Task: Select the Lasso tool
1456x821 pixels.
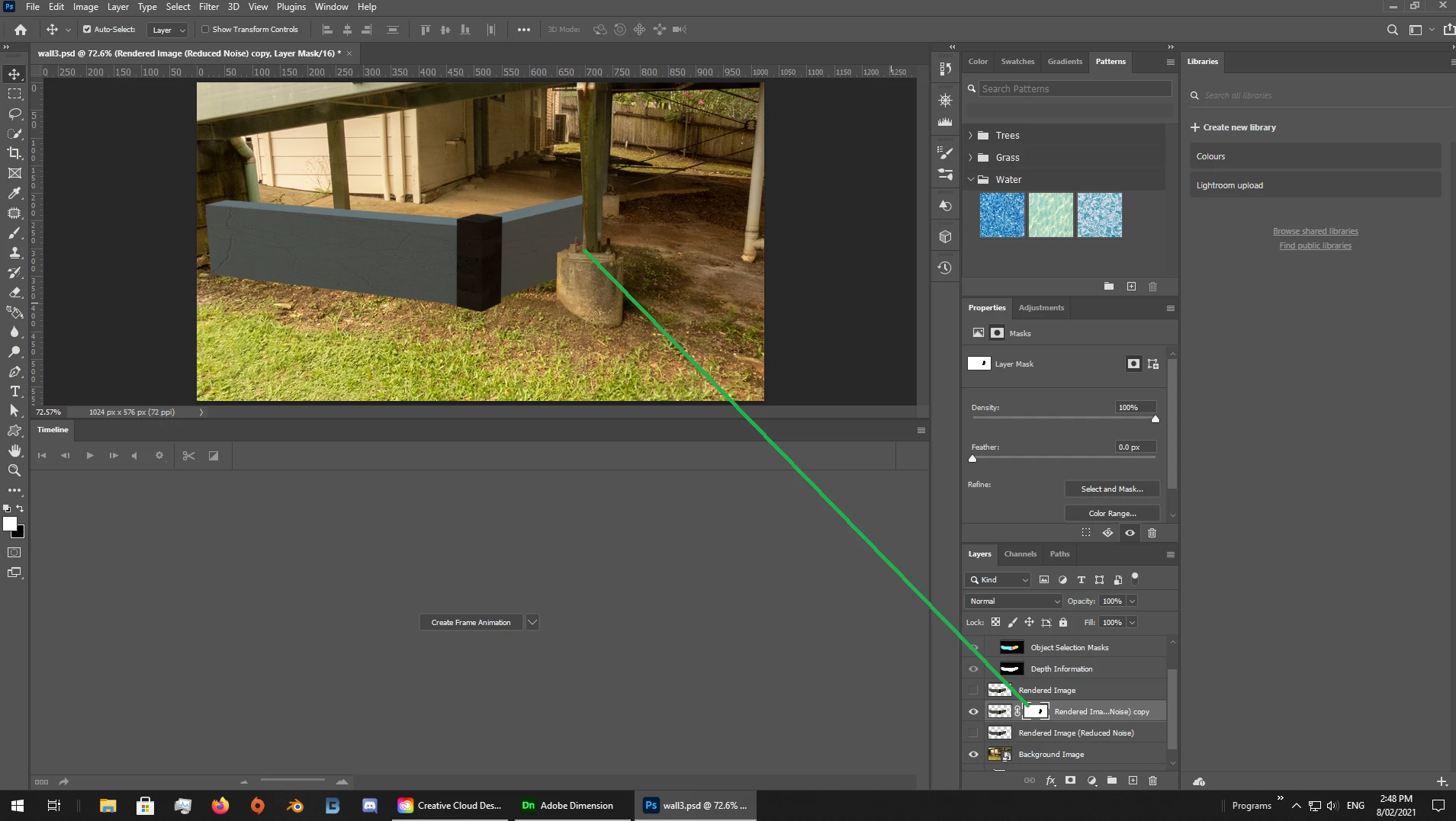Action: point(14,114)
